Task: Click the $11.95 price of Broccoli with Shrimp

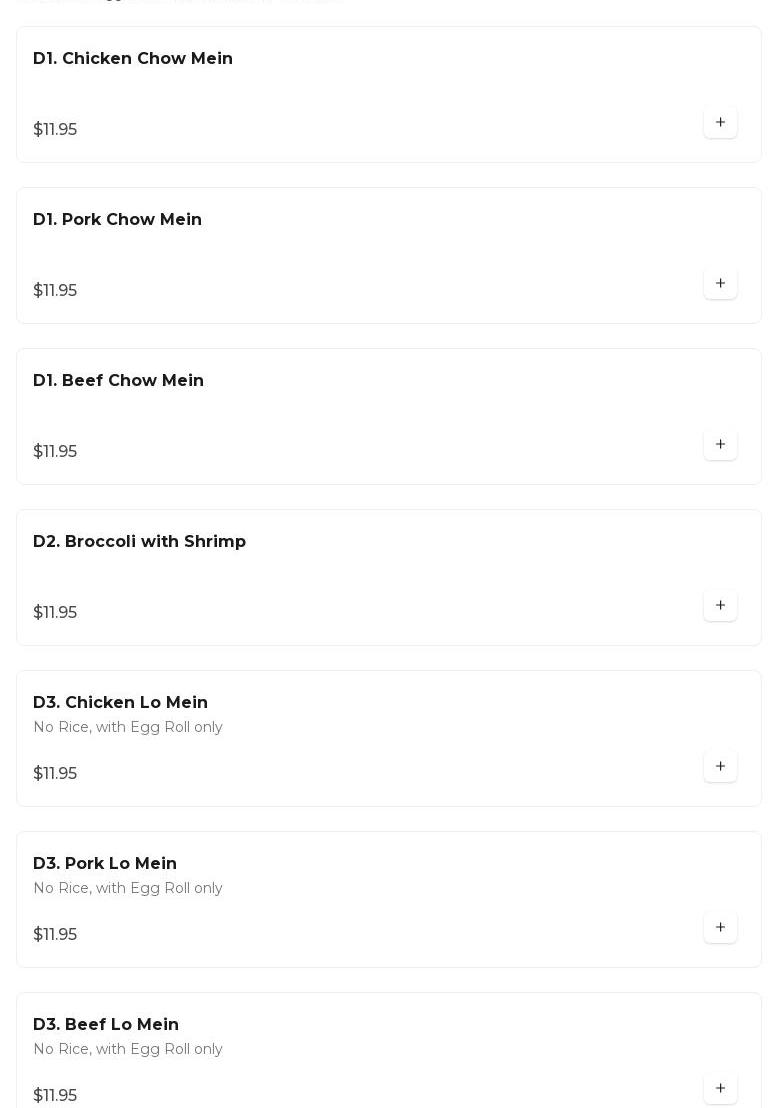Action: tap(55, 613)
